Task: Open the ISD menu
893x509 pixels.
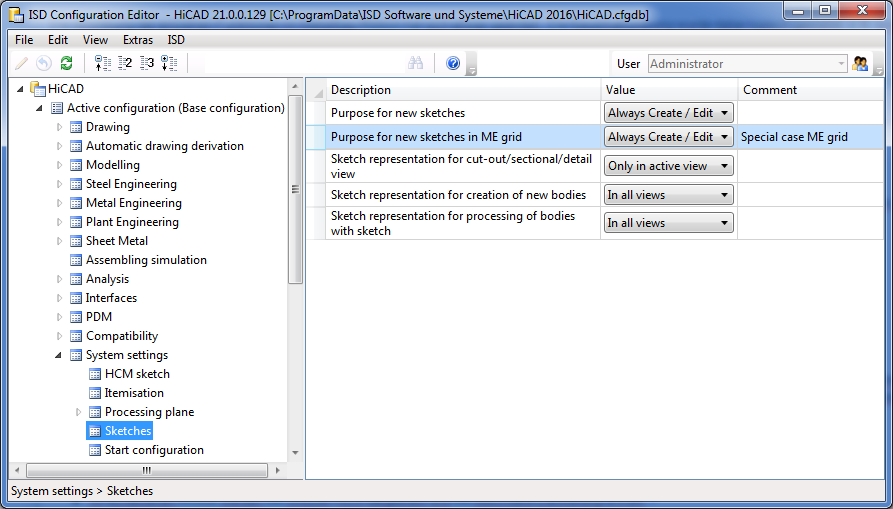Action: 176,40
